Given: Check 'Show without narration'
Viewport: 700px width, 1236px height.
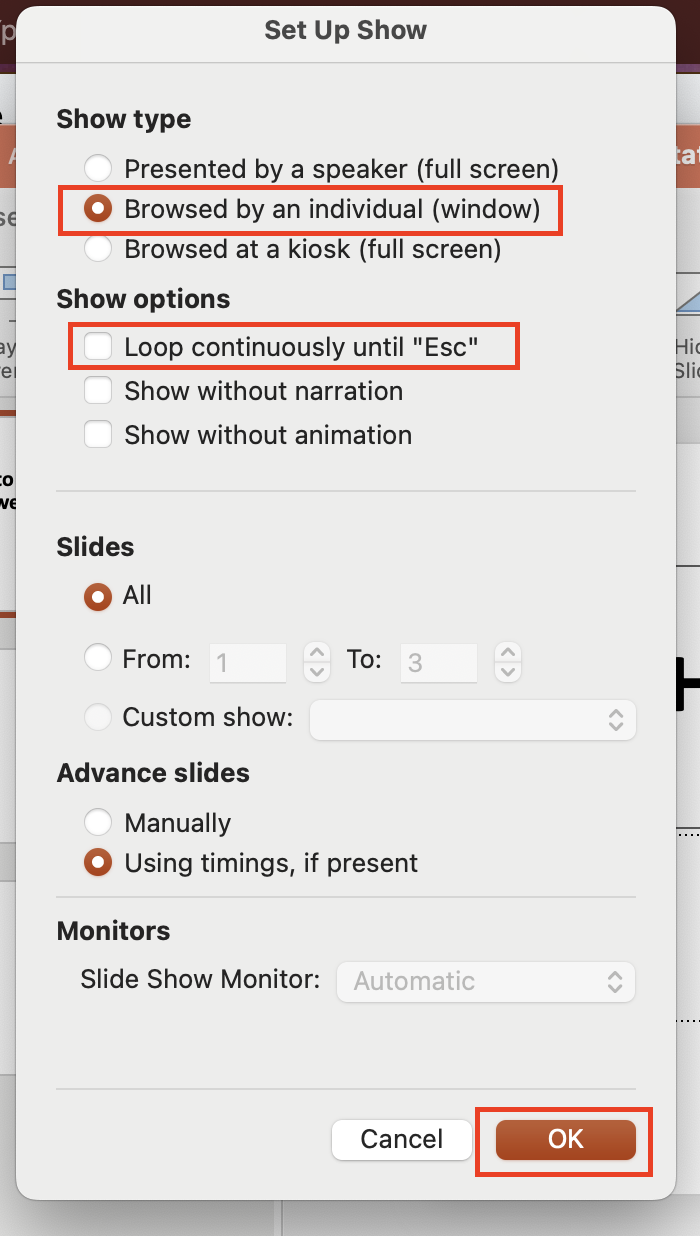Looking at the screenshot, I should [97, 390].
